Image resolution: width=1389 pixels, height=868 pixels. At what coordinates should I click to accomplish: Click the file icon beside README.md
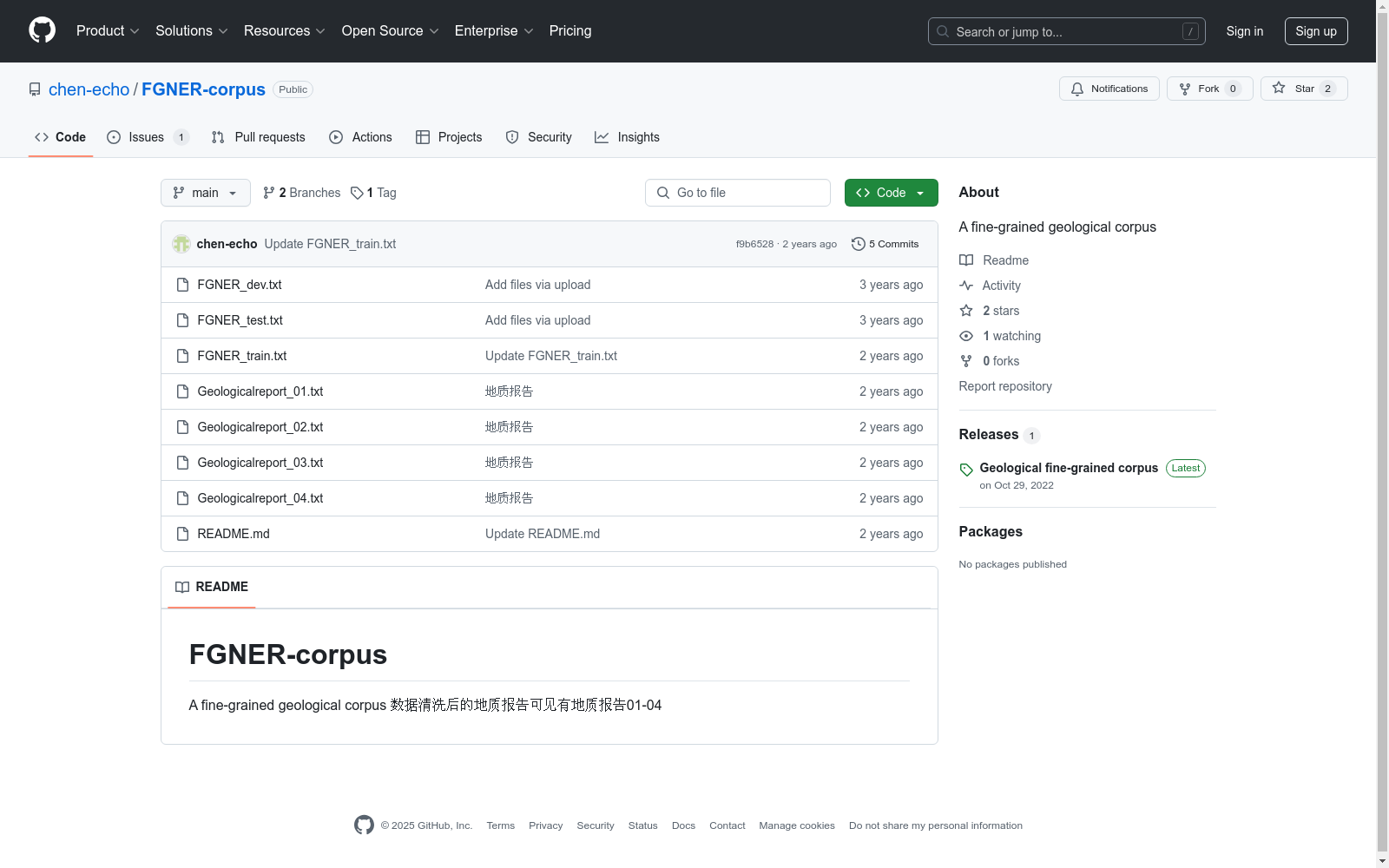tap(182, 534)
